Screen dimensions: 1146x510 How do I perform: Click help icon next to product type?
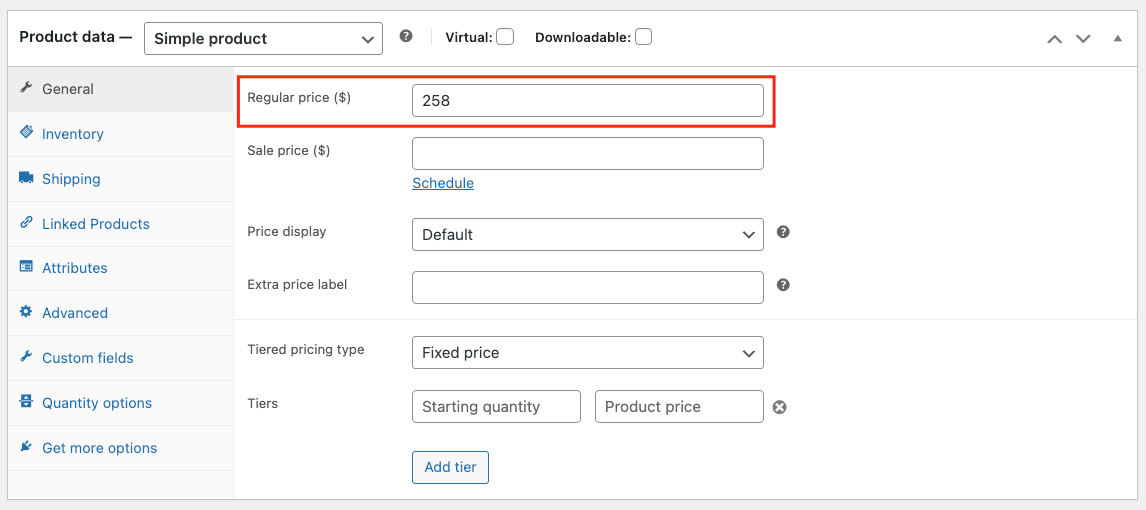406,36
